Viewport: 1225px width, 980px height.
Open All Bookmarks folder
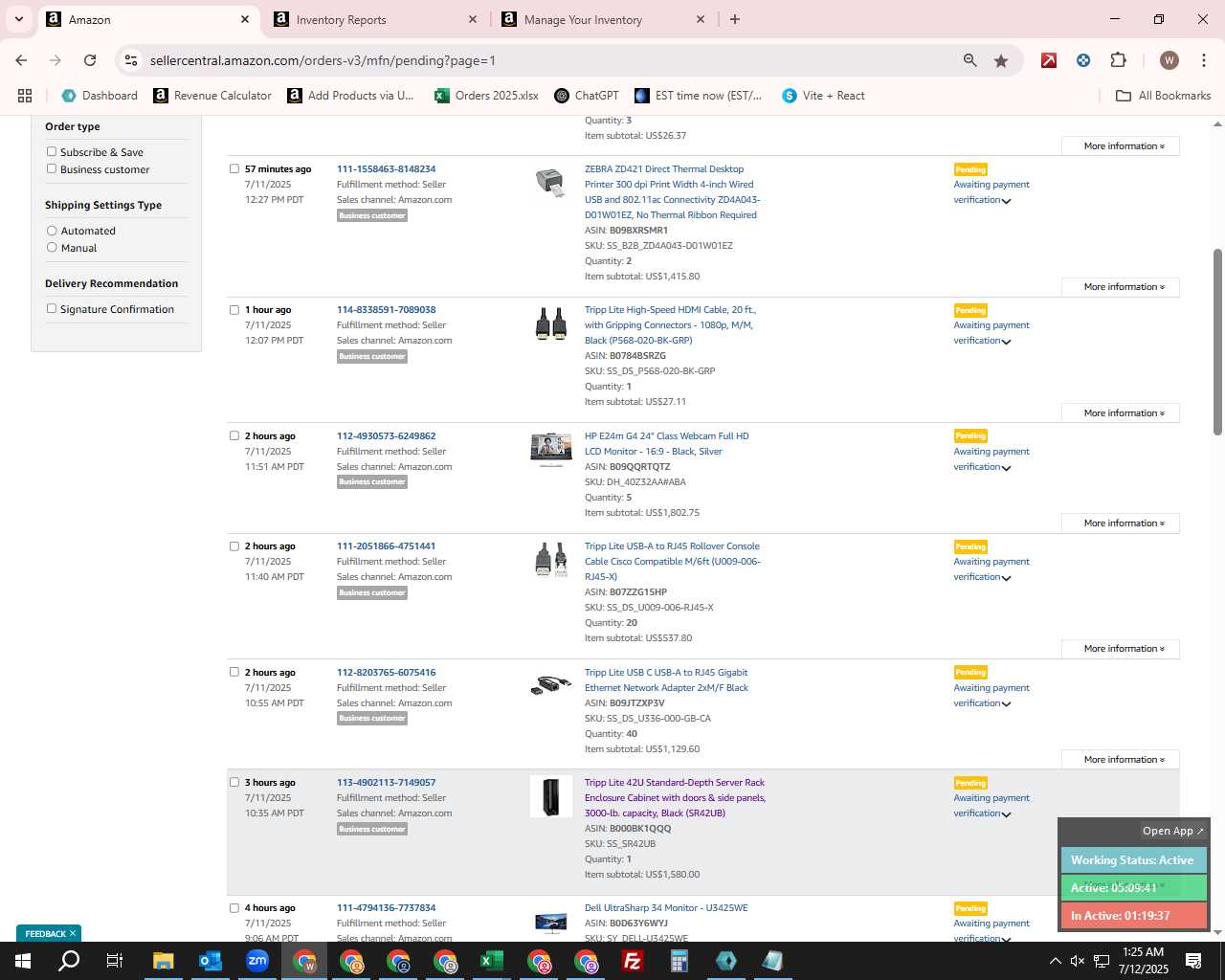tap(1163, 96)
